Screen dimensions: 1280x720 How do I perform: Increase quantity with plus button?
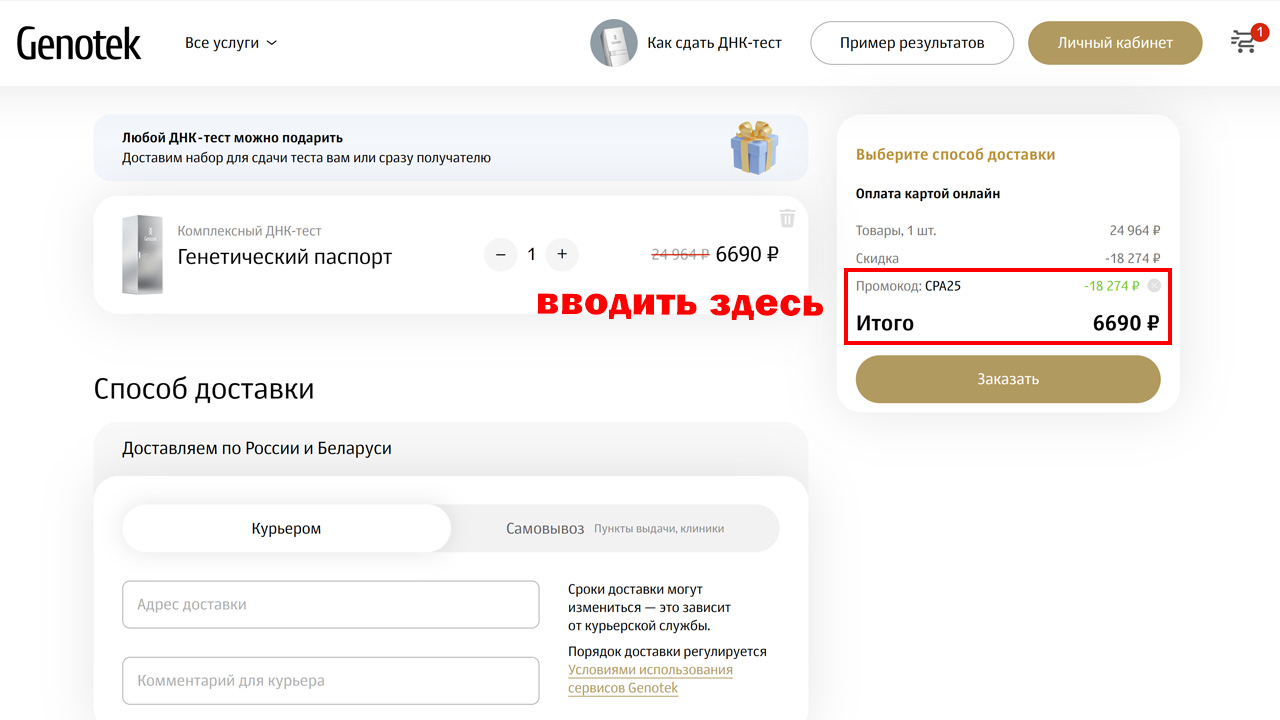pos(562,254)
